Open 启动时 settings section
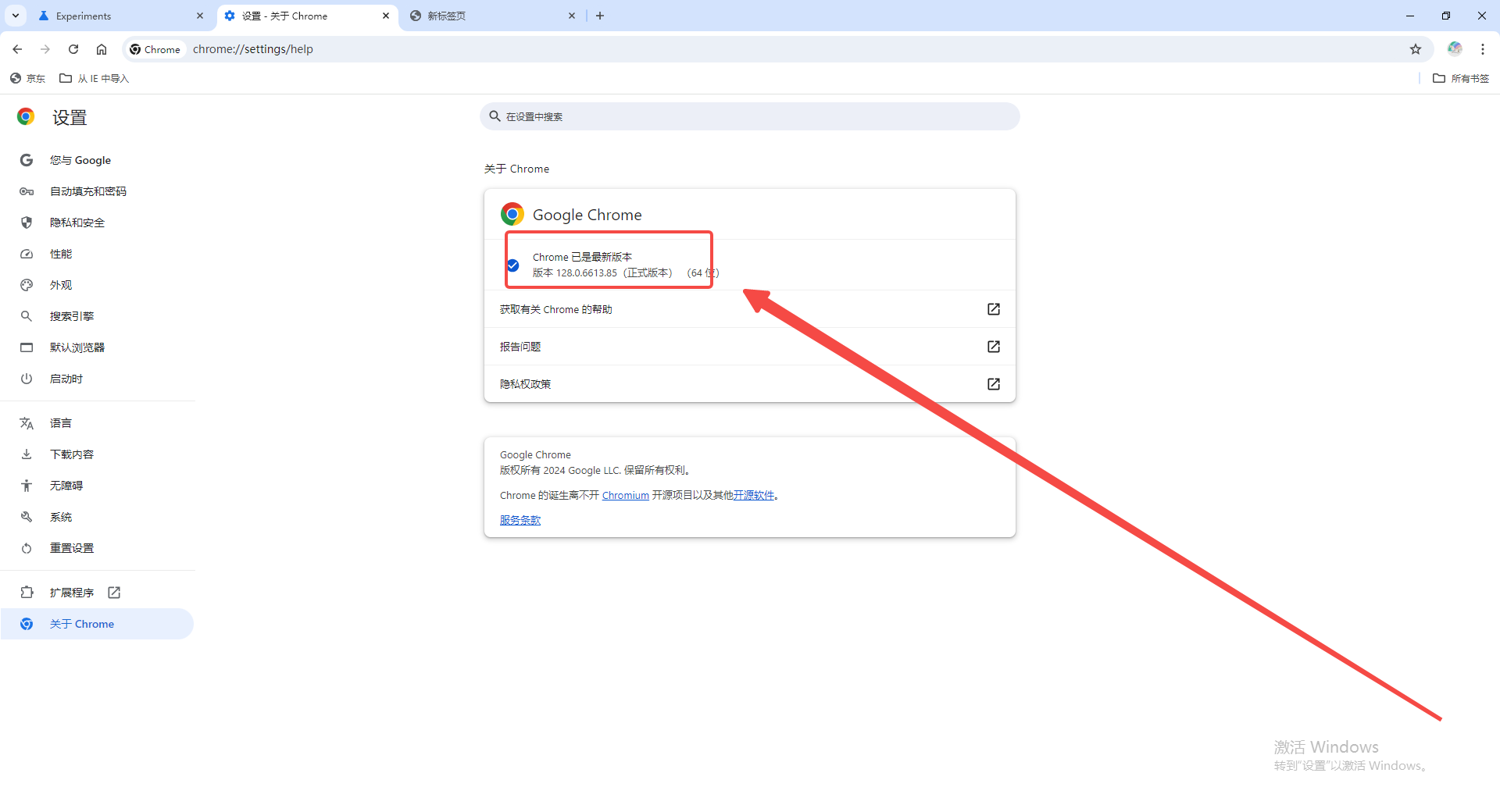The height and width of the screenshot is (812, 1500). [x=98, y=379]
